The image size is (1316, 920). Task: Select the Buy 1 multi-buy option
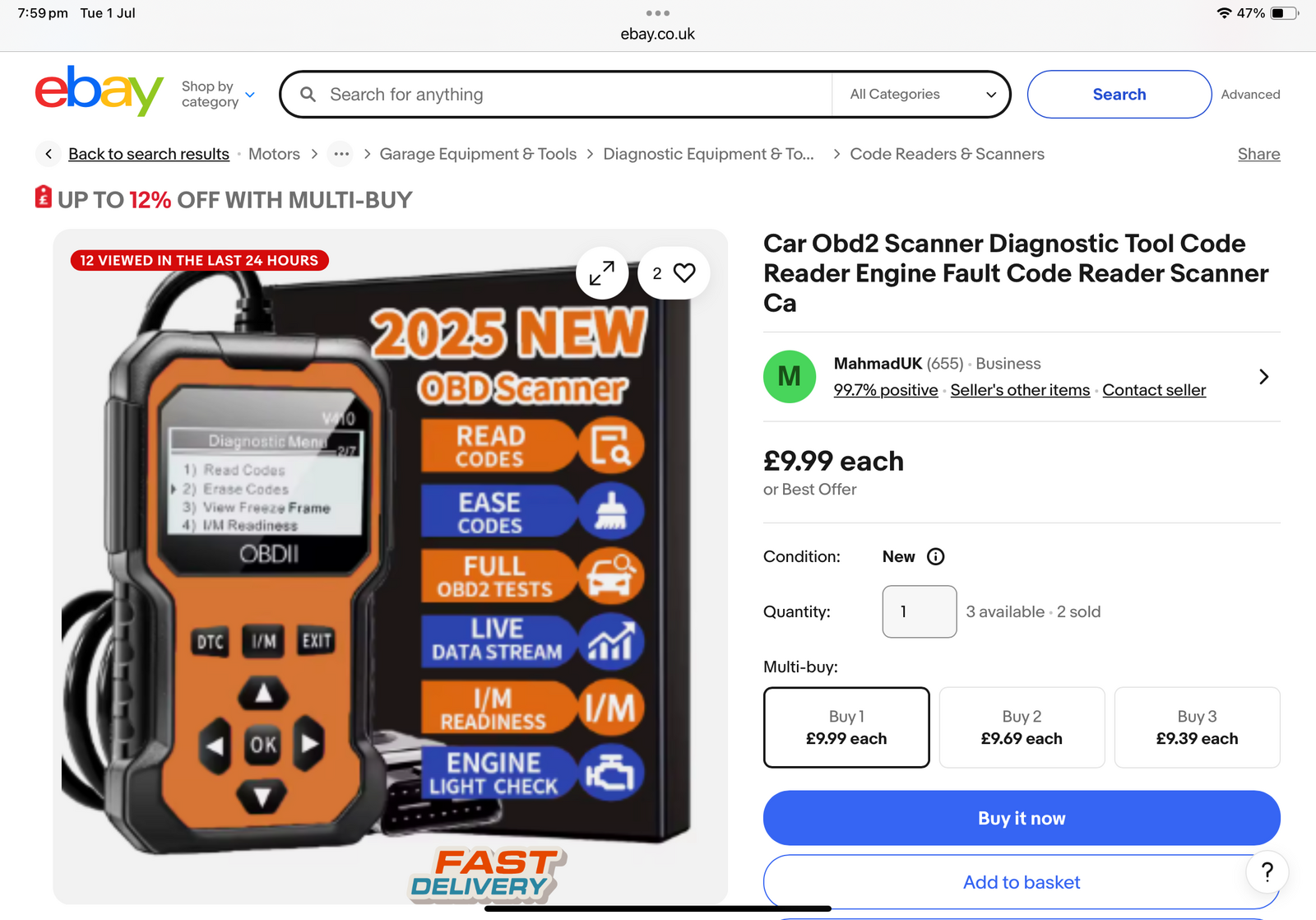point(846,727)
